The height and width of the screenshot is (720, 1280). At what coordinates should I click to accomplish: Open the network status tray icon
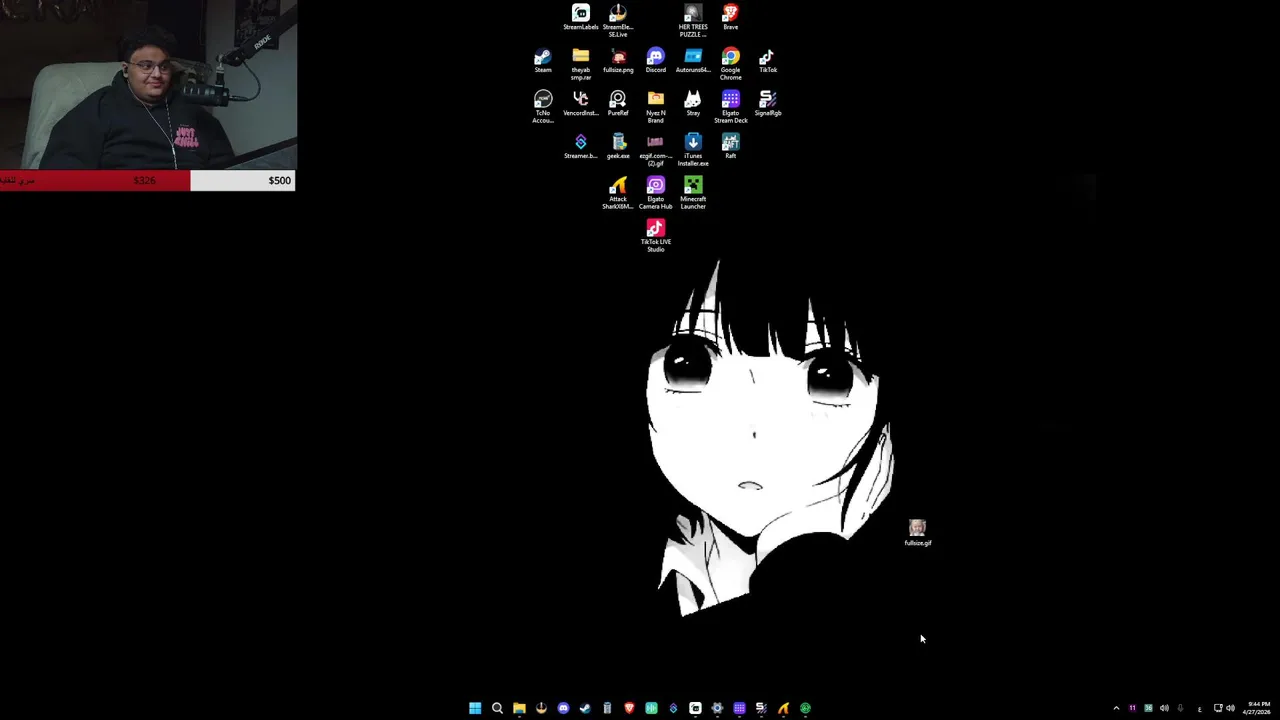pyautogui.click(x=1217, y=708)
